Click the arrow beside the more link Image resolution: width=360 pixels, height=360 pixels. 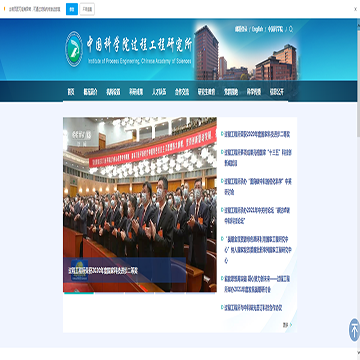click(x=291, y=325)
